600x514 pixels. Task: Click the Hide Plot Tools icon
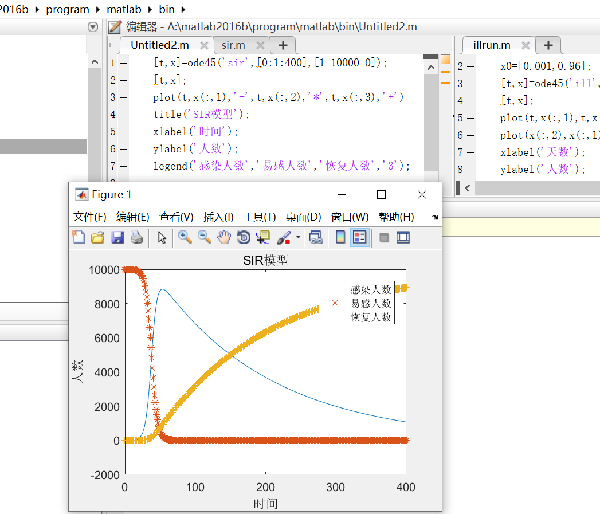(x=384, y=238)
